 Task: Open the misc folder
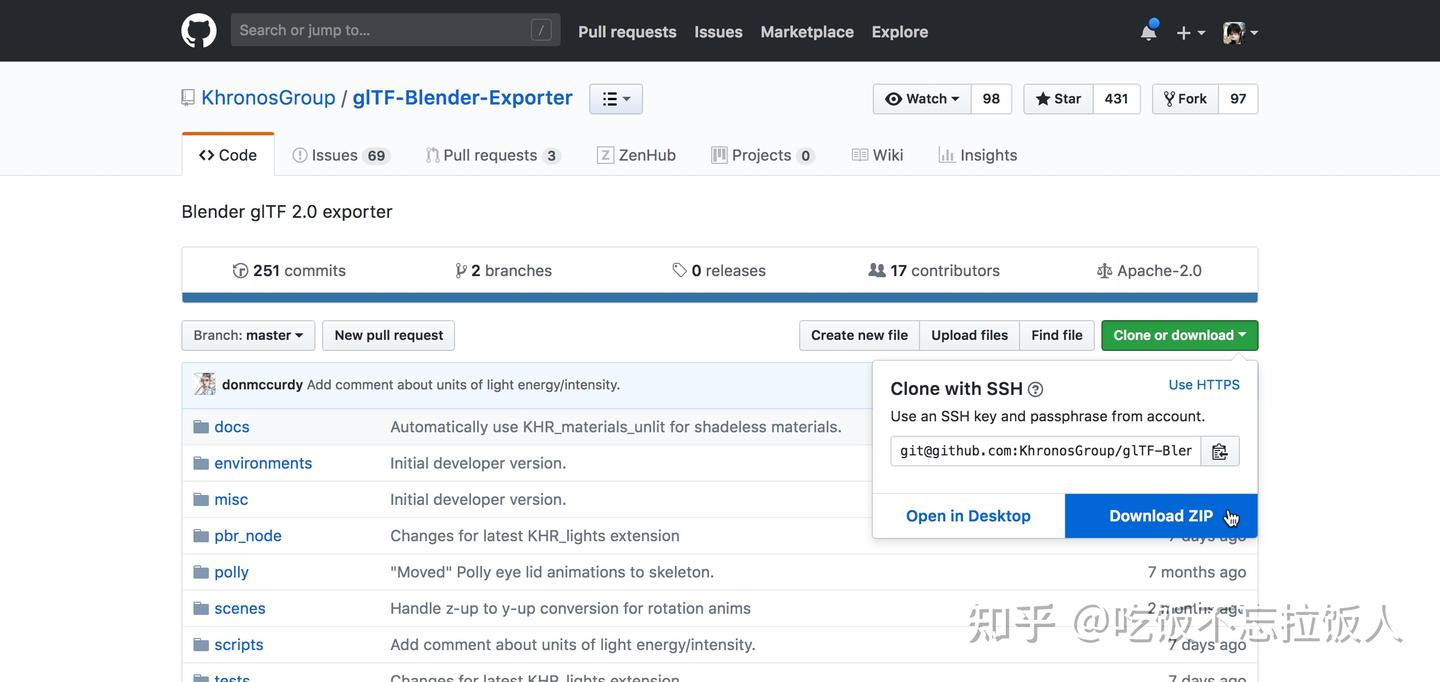click(x=231, y=499)
